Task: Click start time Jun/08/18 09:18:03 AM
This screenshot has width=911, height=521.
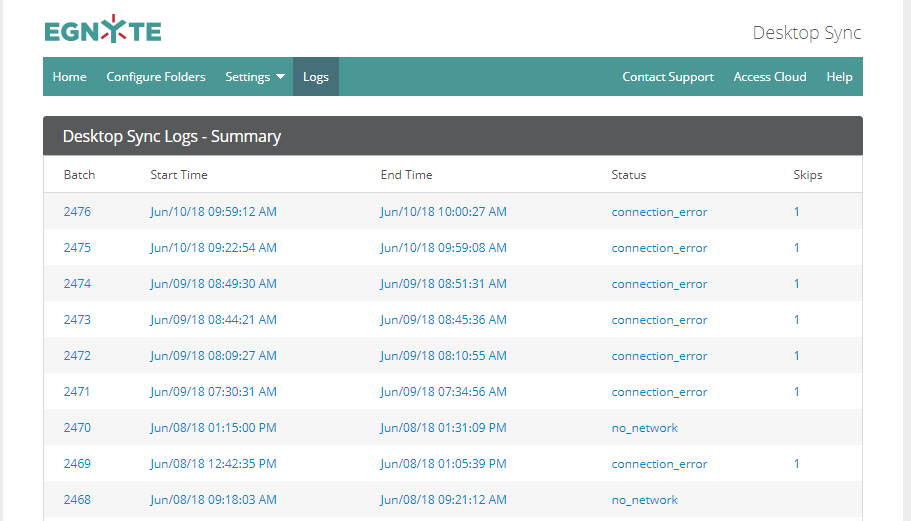Action: tap(213, 500)
